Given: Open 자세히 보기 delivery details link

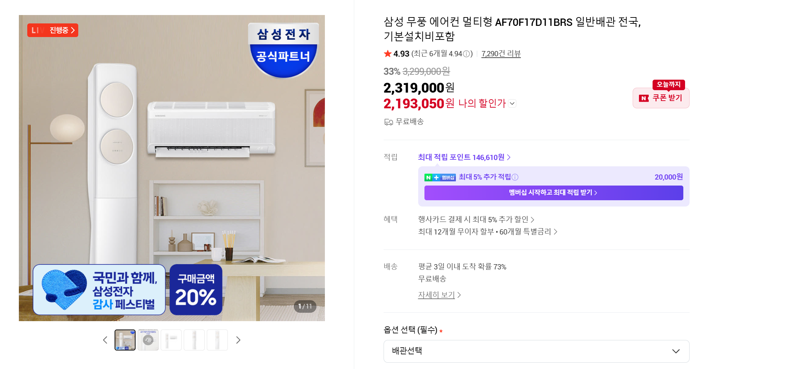Looking at the screenshot, I should [439, 295].
